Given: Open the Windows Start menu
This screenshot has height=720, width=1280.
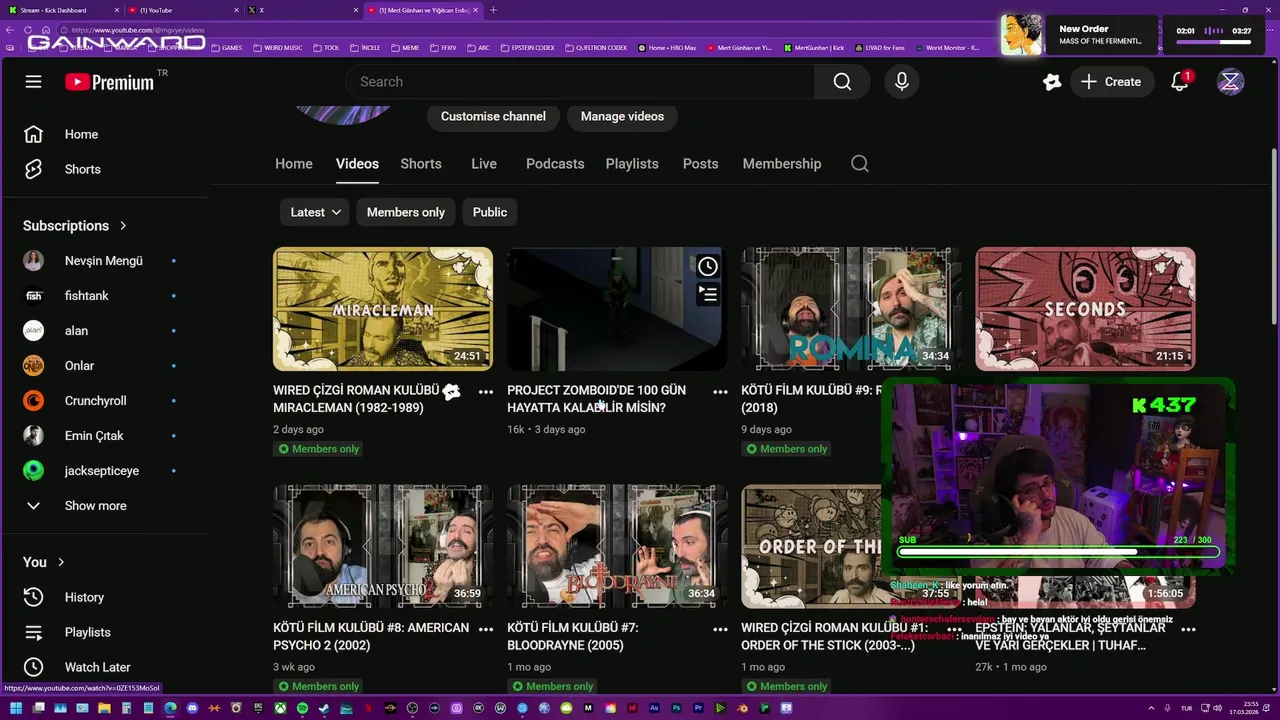Looking at the screenshot, I should point(16,708).
